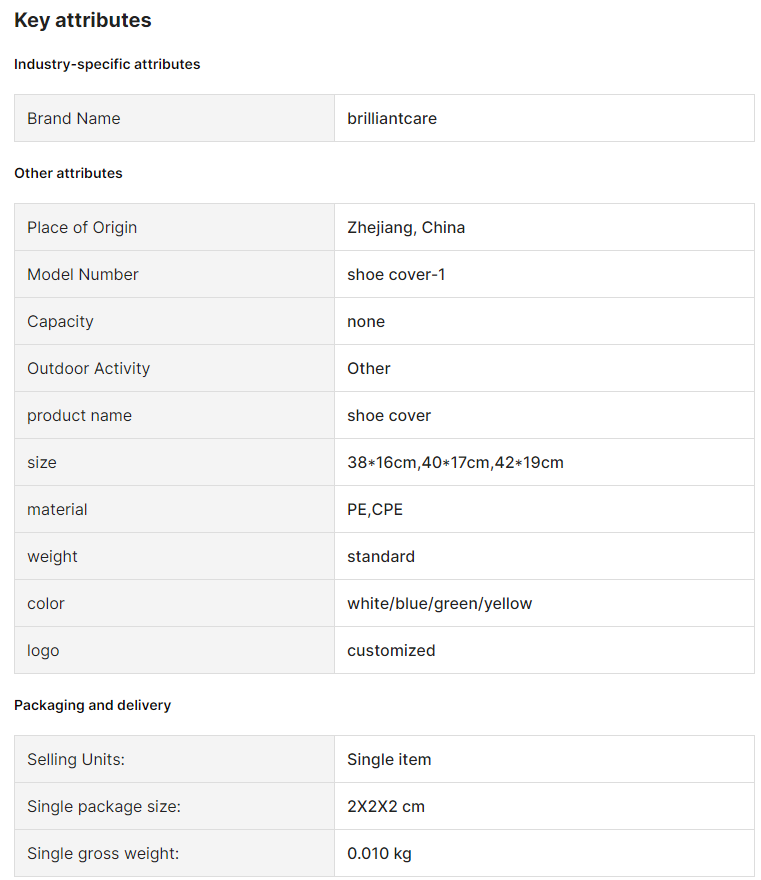Click the Single item value cell
This screenshot has height=880, width=761.
coord(544,759)
